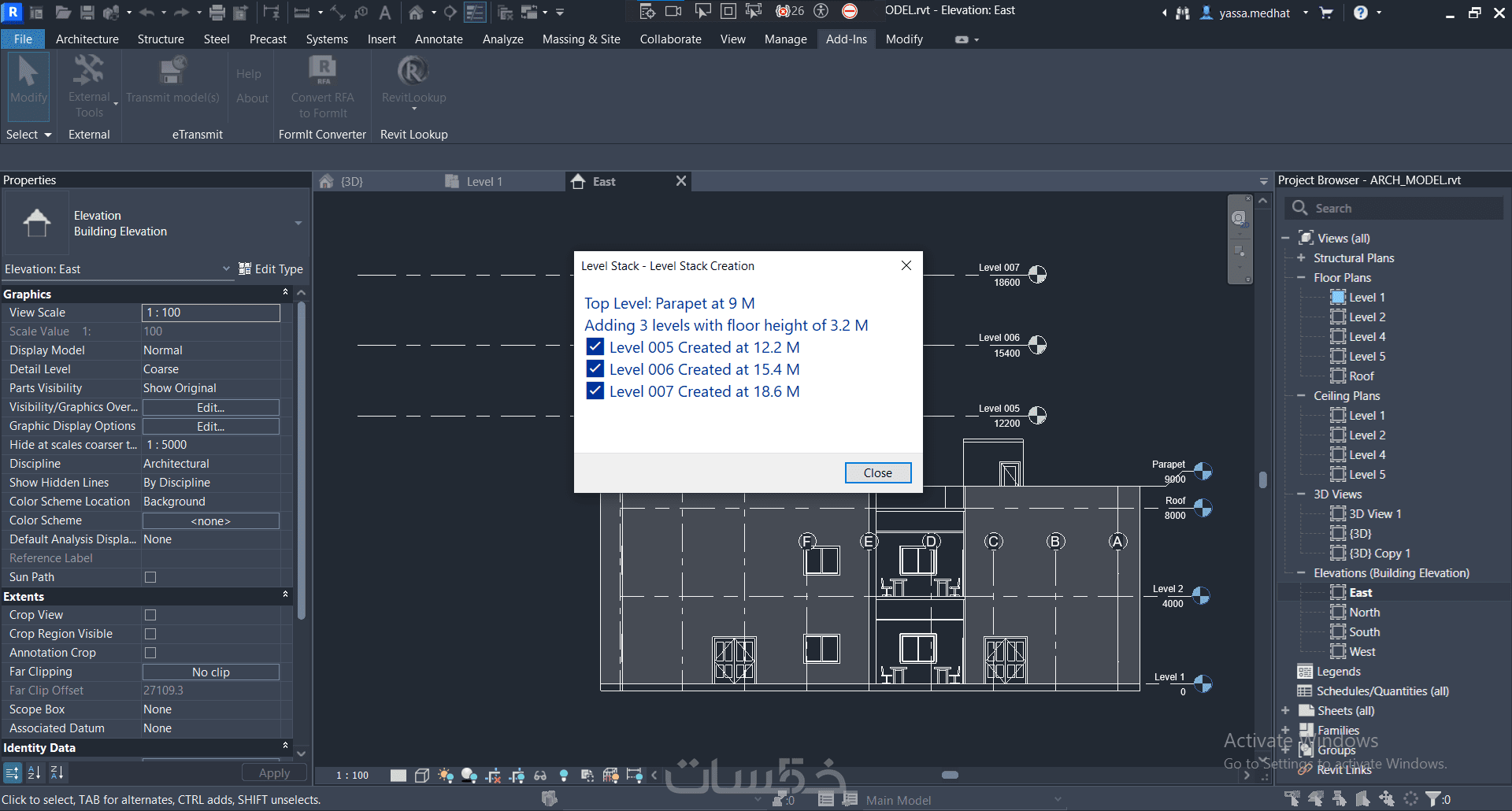Click the Visual Style cube icon

pyautogui.click(x=422, y=776)
